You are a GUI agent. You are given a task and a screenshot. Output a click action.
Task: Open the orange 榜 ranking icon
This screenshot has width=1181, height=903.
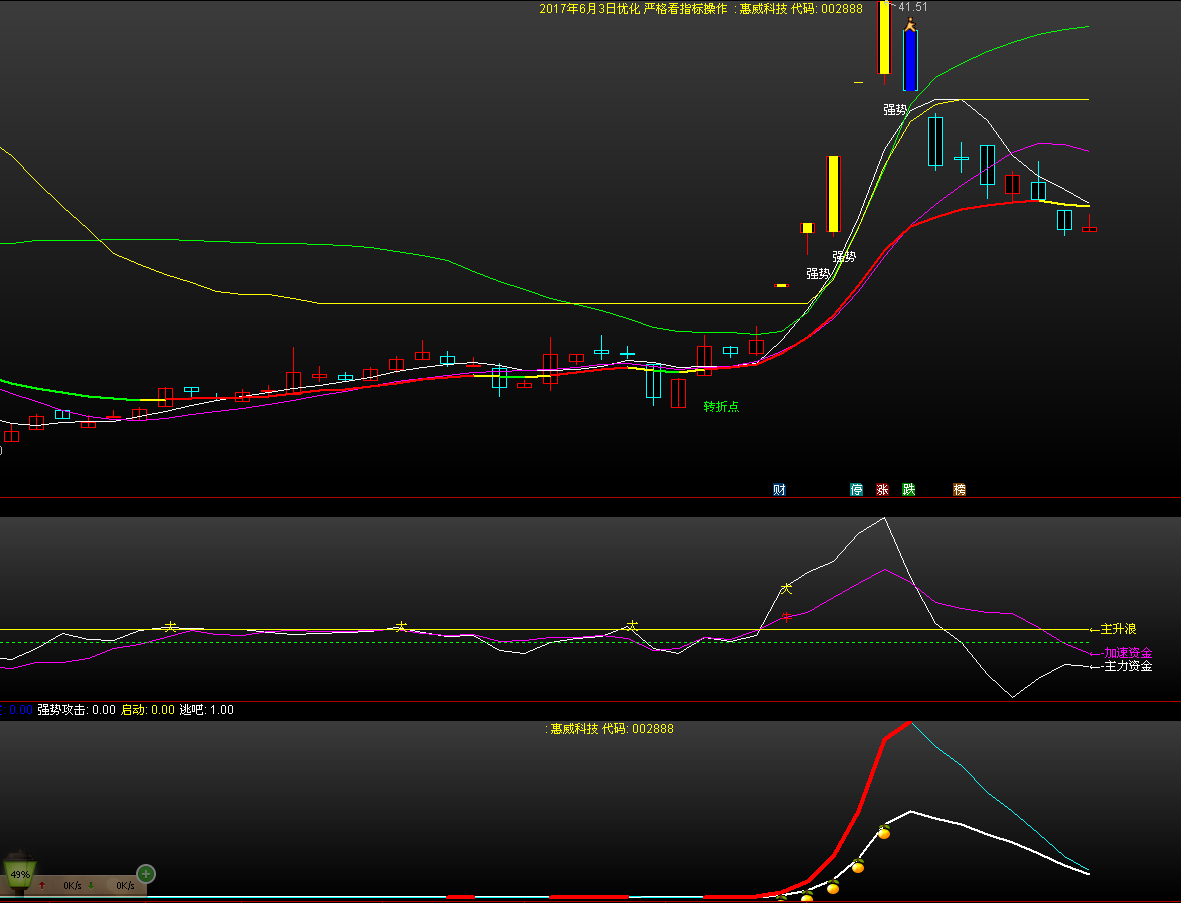point(960,490)
